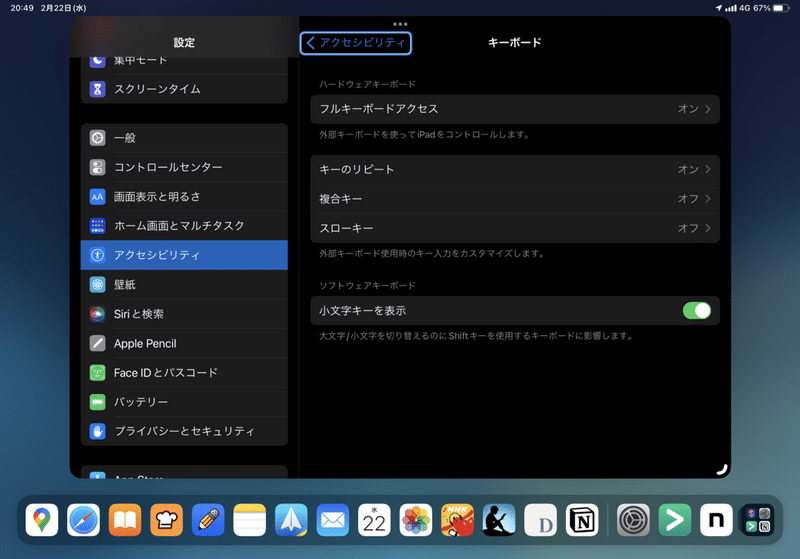Tap the Siri icon in sidebar
The height and width of the screenshot is (559, 800).
pyautogui.click(x=97, y=314)
